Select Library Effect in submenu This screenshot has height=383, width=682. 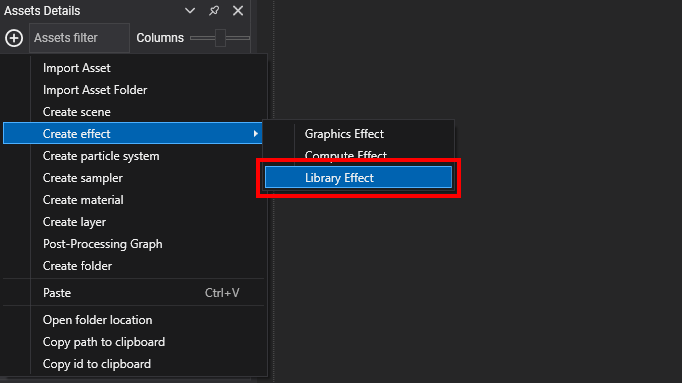tap(358, 177)
